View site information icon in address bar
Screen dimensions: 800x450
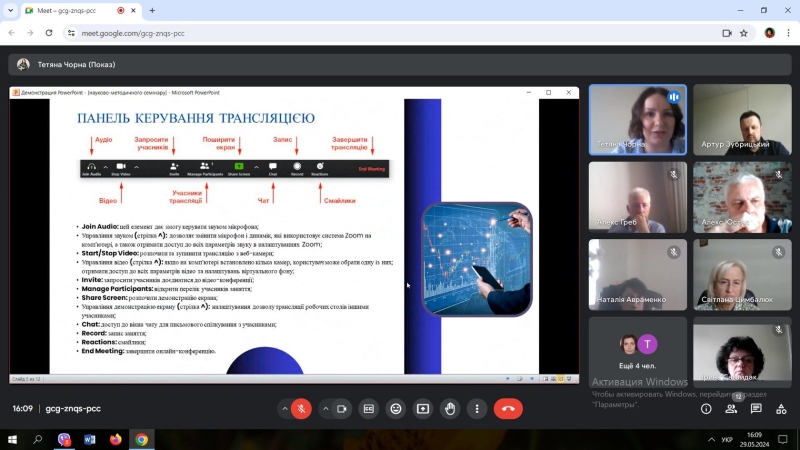click(71, 33)
